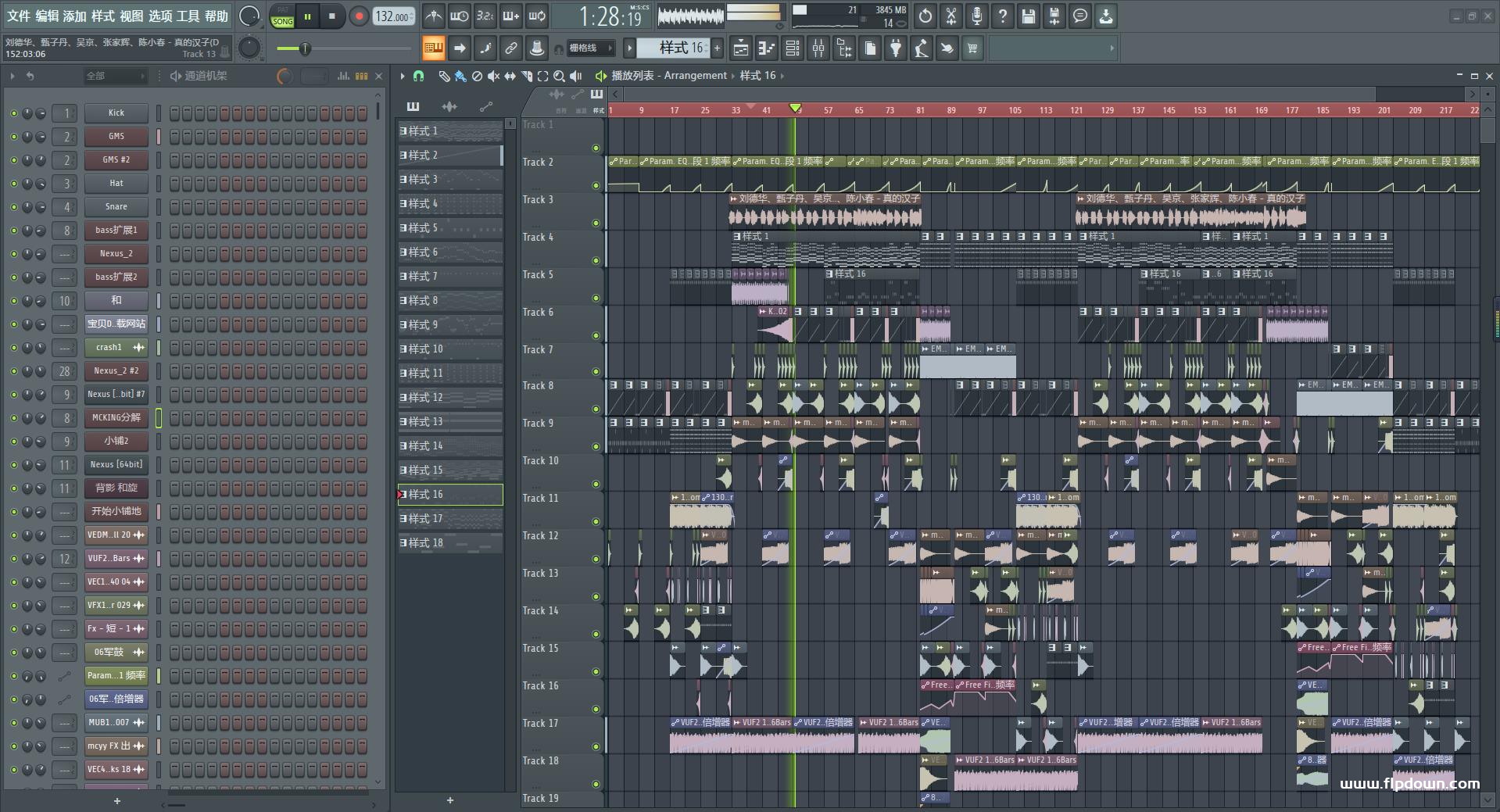Click the main pitch knob
The width and height of the screenshot is (1500, 812).
(249, 48)
